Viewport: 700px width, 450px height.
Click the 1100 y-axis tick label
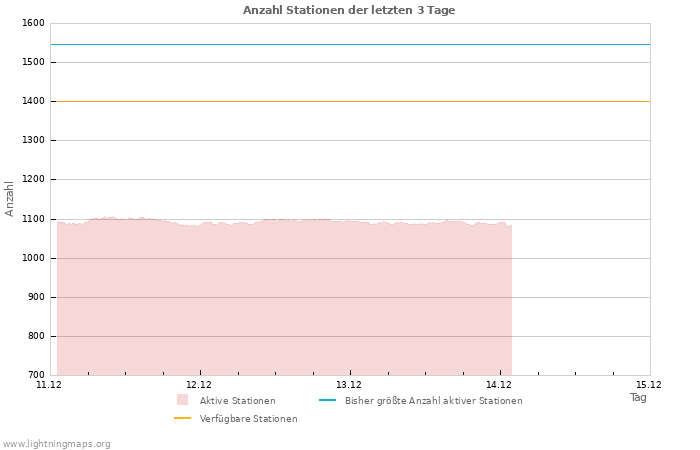33,219
